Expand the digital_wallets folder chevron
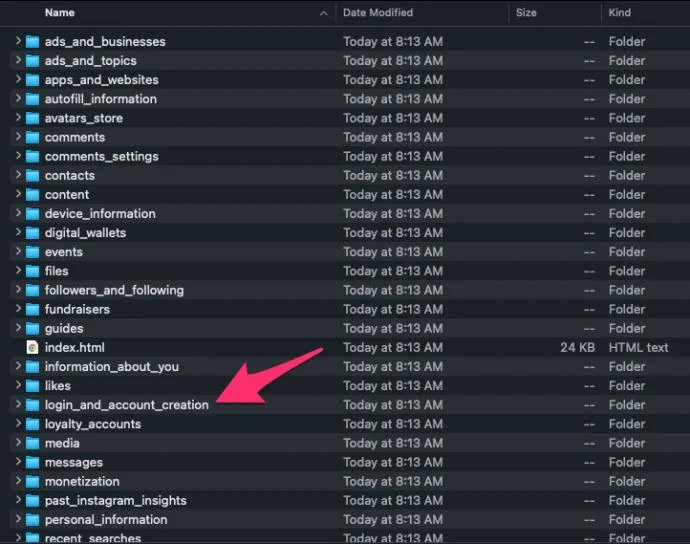Screen dimensions: 690x544 coord(18,232)
